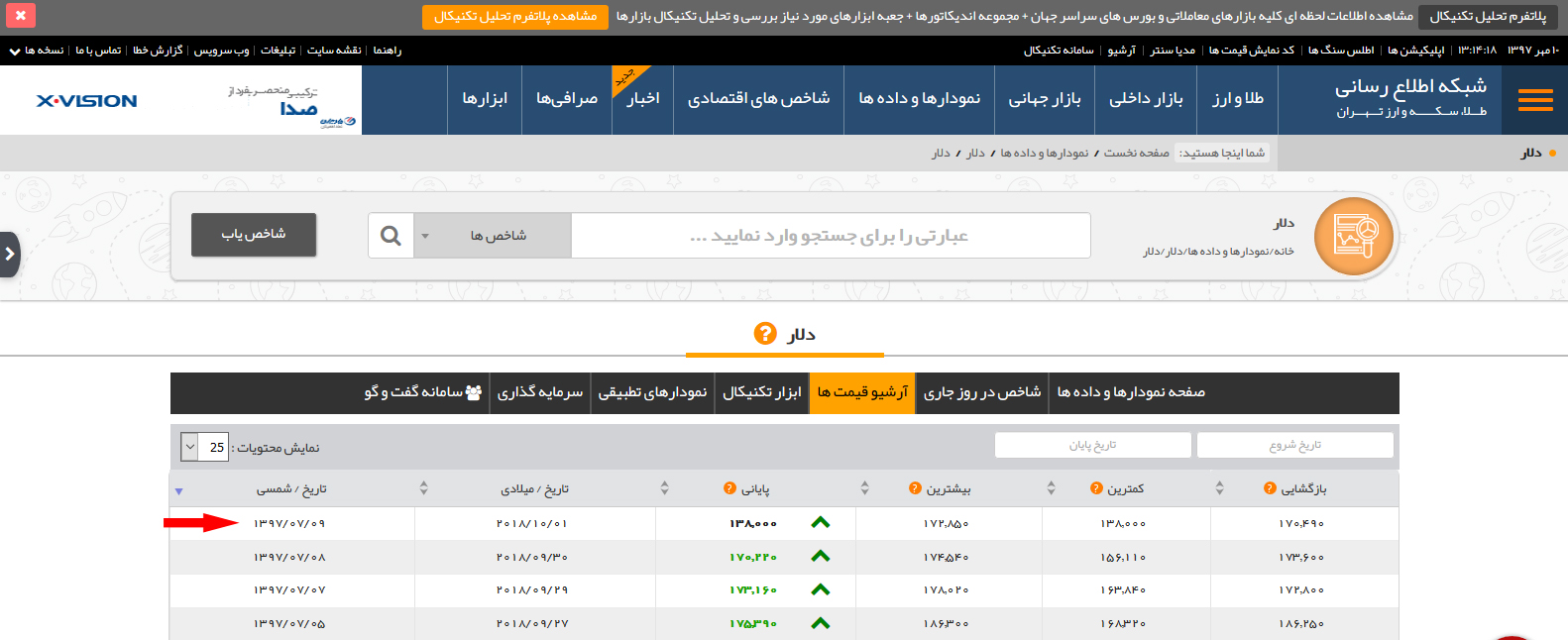
Task: Open the نمودارها و داده ها menu
Action: 920,99
